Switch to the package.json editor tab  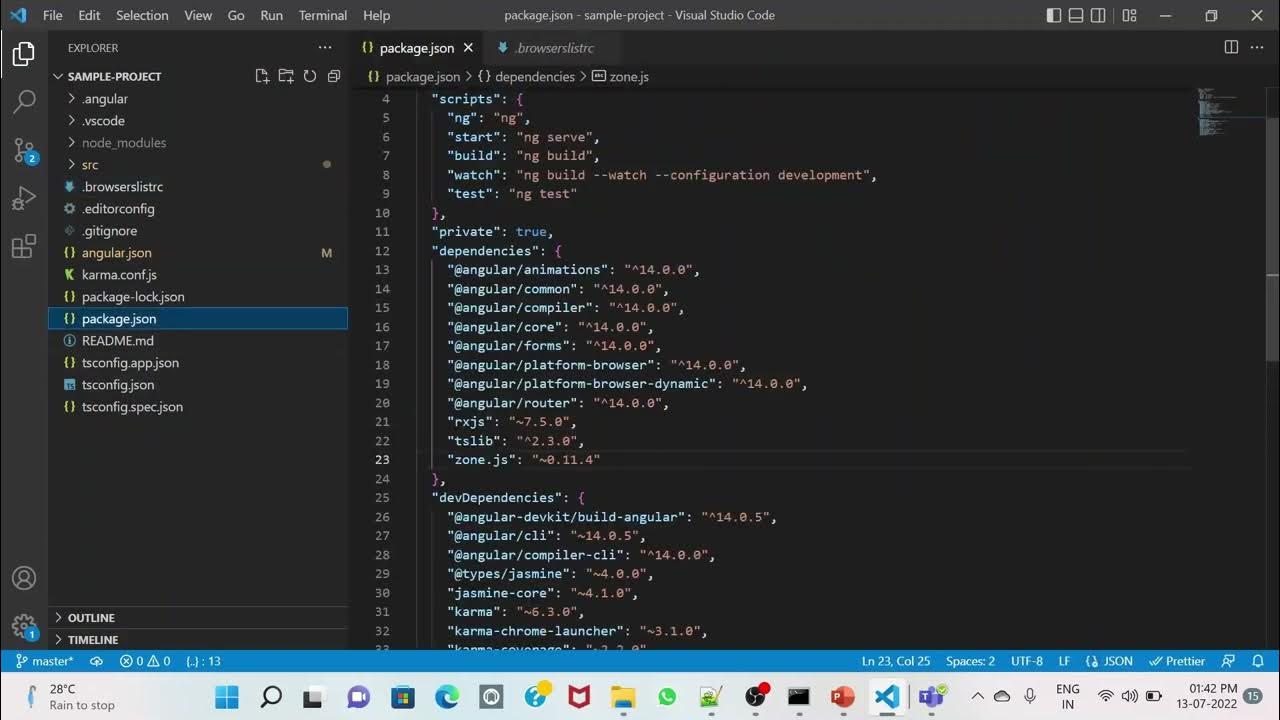point(415,48)
